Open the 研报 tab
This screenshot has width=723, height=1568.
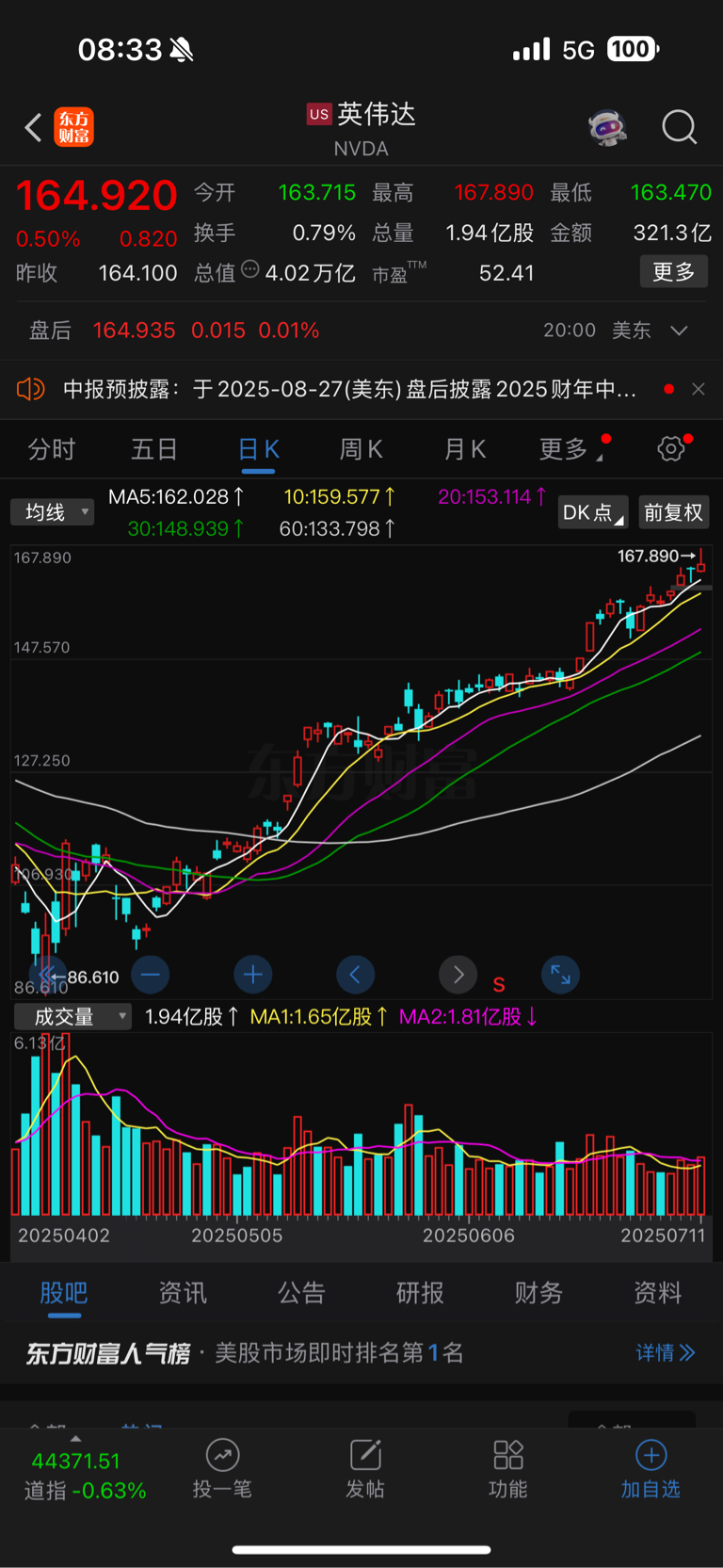420,1293
